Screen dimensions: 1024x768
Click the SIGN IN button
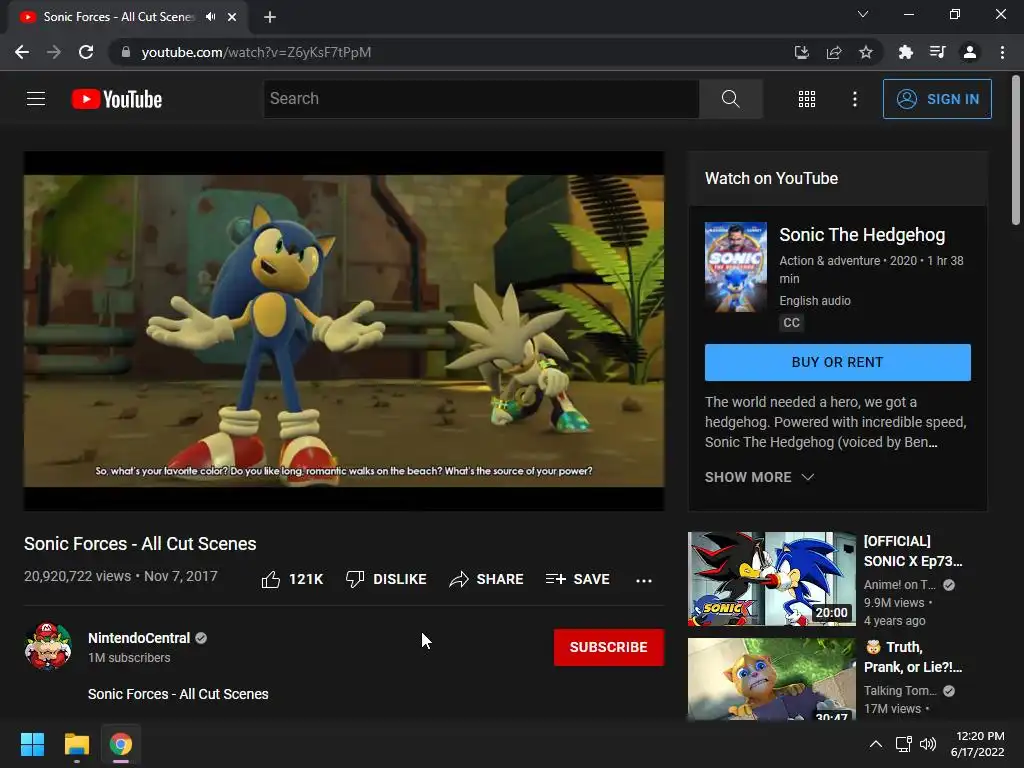937,99
